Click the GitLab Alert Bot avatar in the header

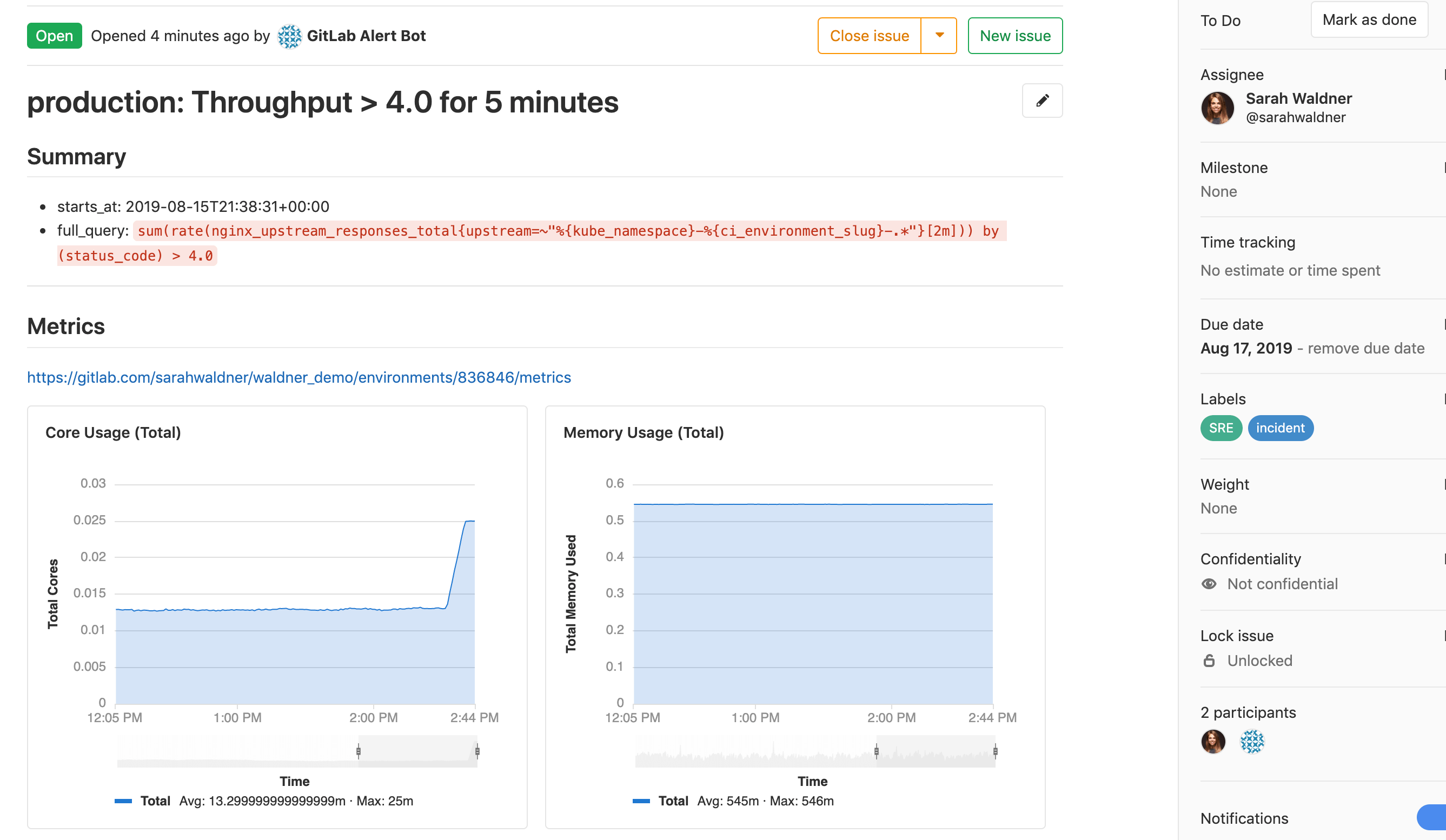(290, 36)
